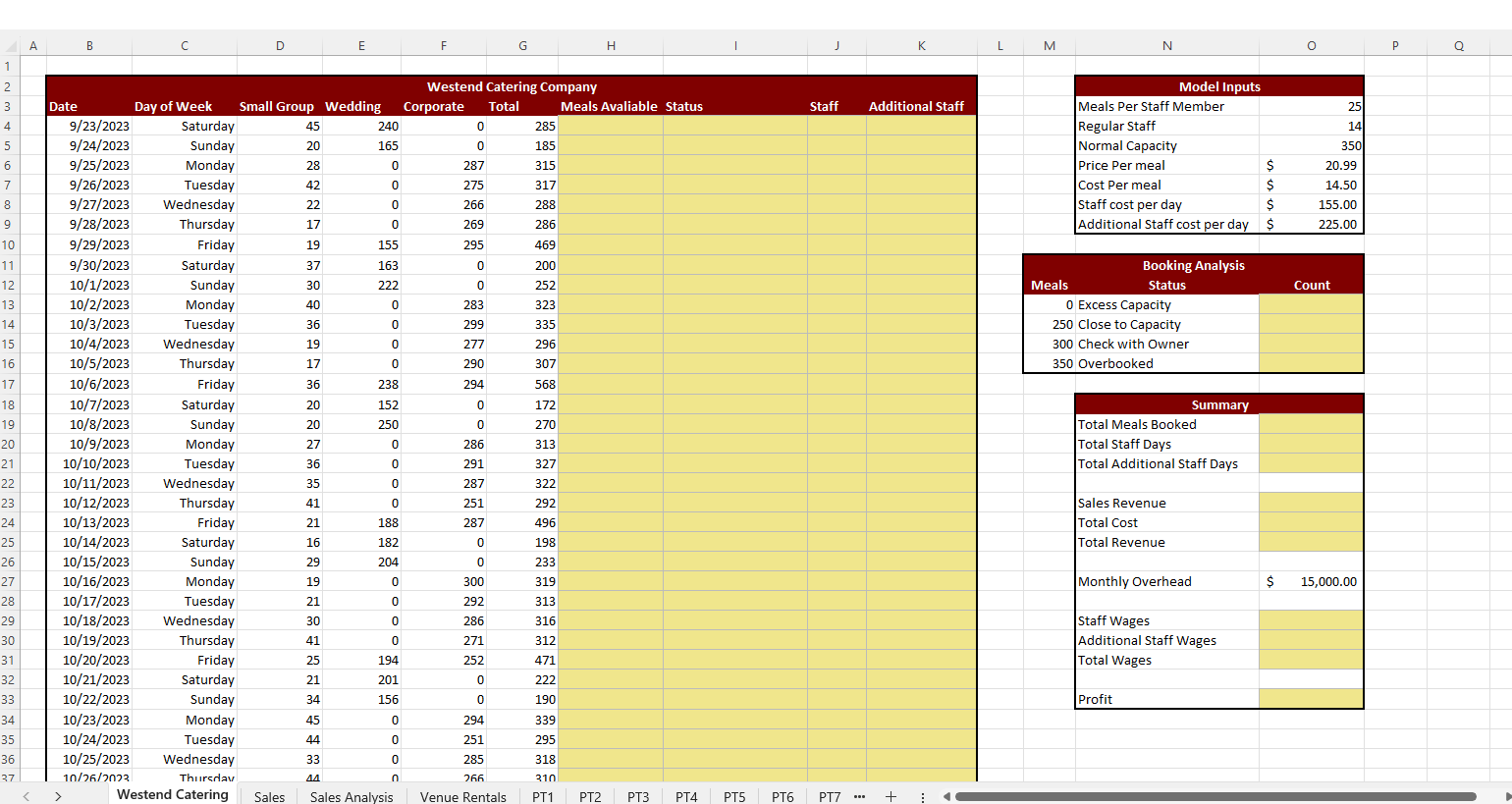This screenshot has height=804, width=1512.
Task: Click the Profit summary cell
Action: pos(1311,699)
